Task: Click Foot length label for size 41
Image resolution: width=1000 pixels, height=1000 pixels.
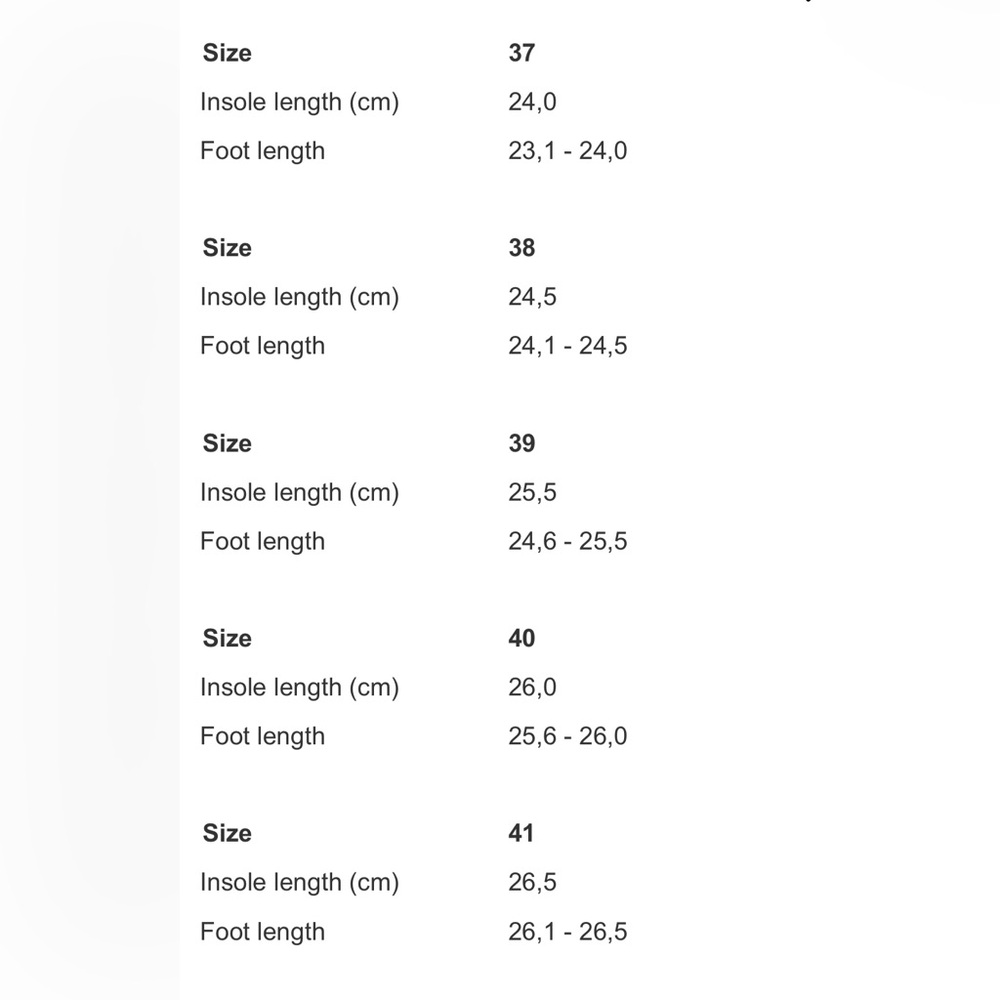Action: tap(263, 932)
